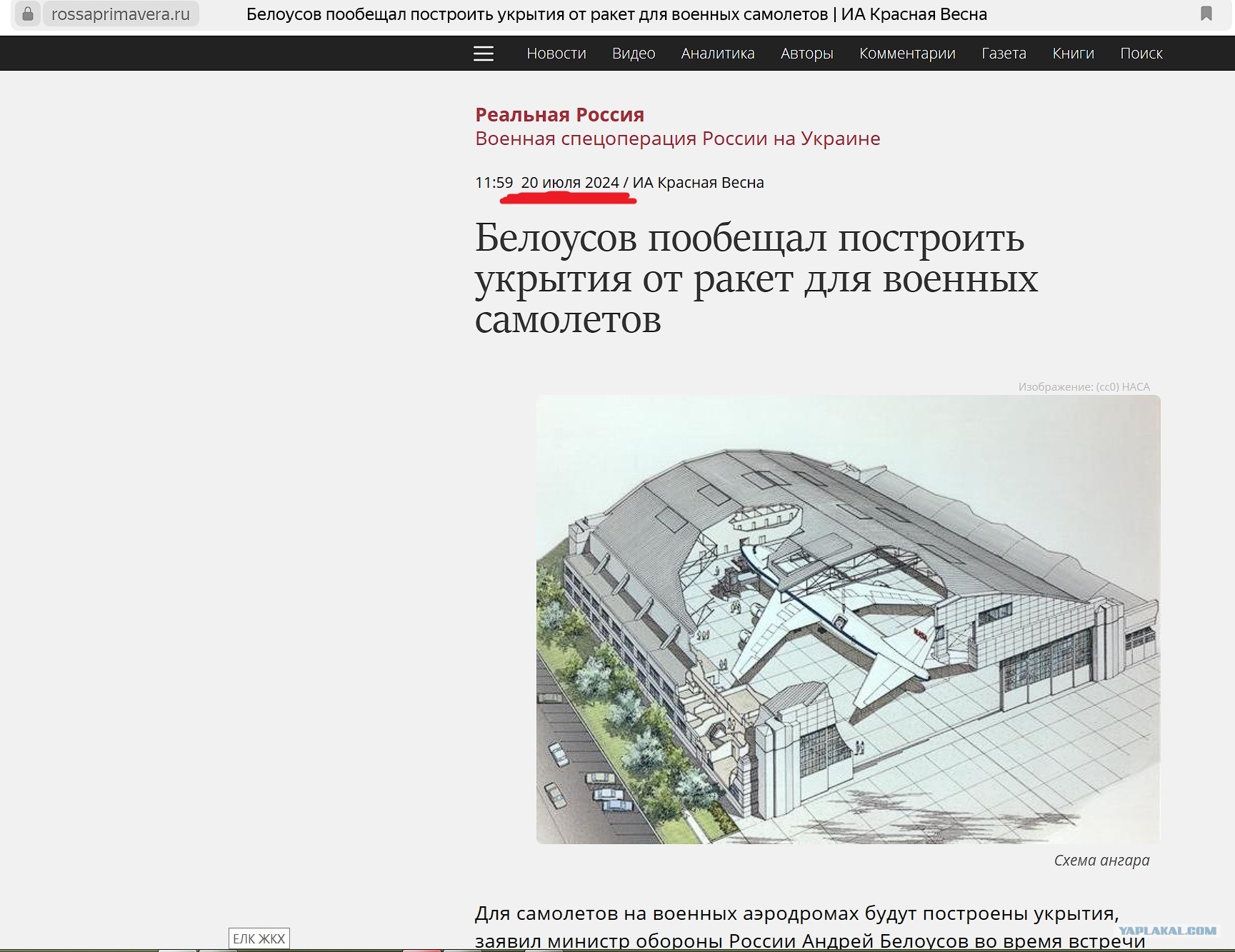
Task: Open the Комментарии menu item
Action: [907, 54]
